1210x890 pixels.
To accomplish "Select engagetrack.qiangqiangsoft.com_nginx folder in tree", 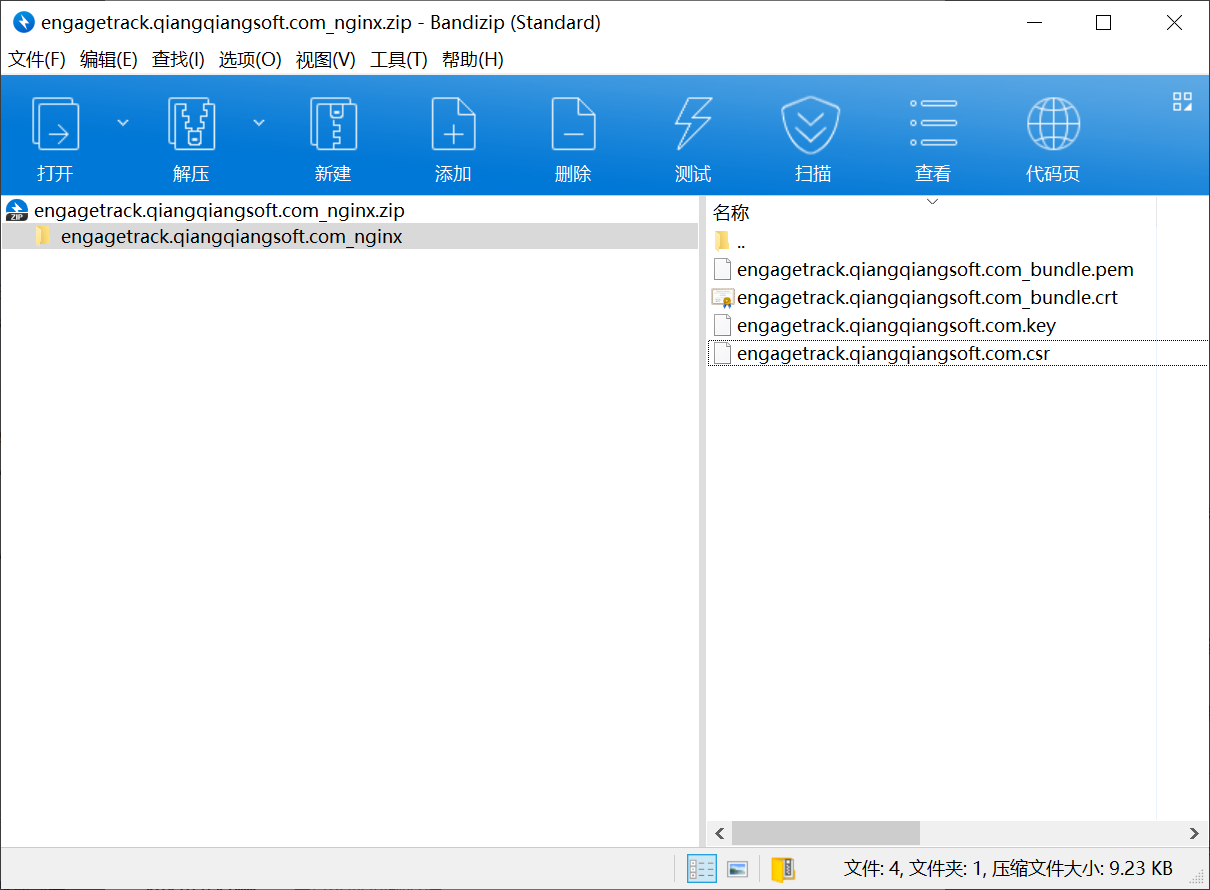I will coord(232,237).
